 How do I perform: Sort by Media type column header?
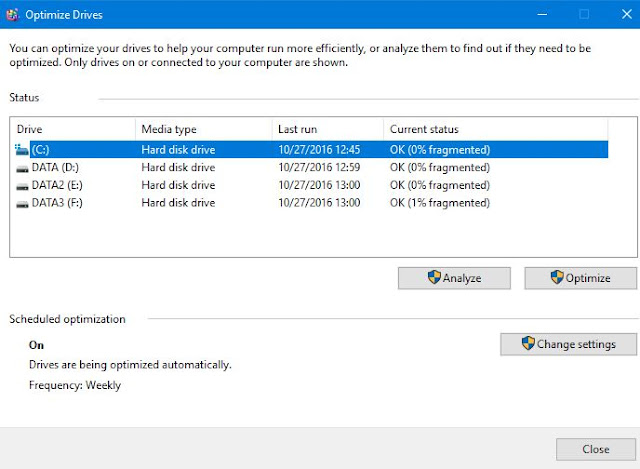204,129
